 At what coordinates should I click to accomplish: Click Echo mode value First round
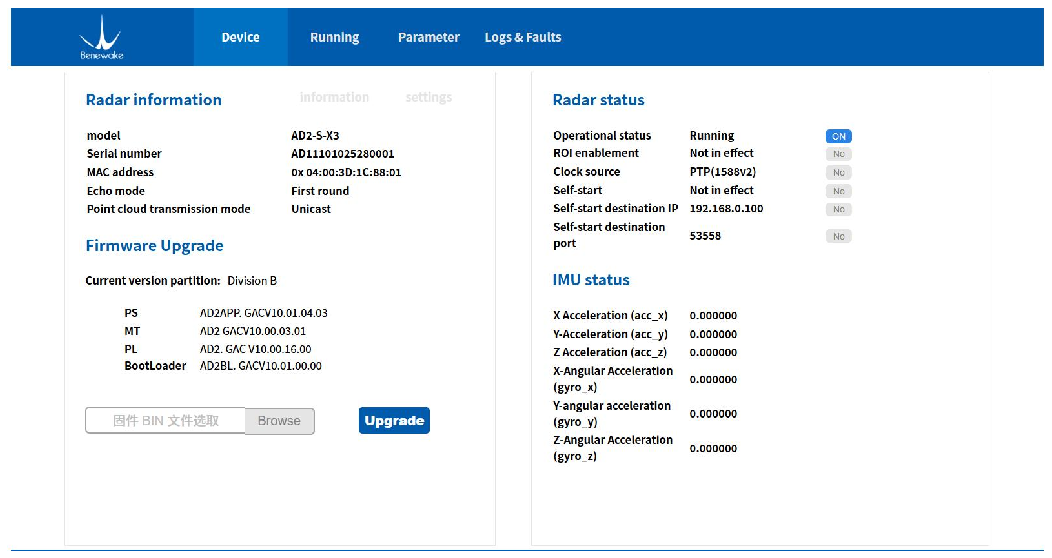pyautogui.click(x=320, y=191)
